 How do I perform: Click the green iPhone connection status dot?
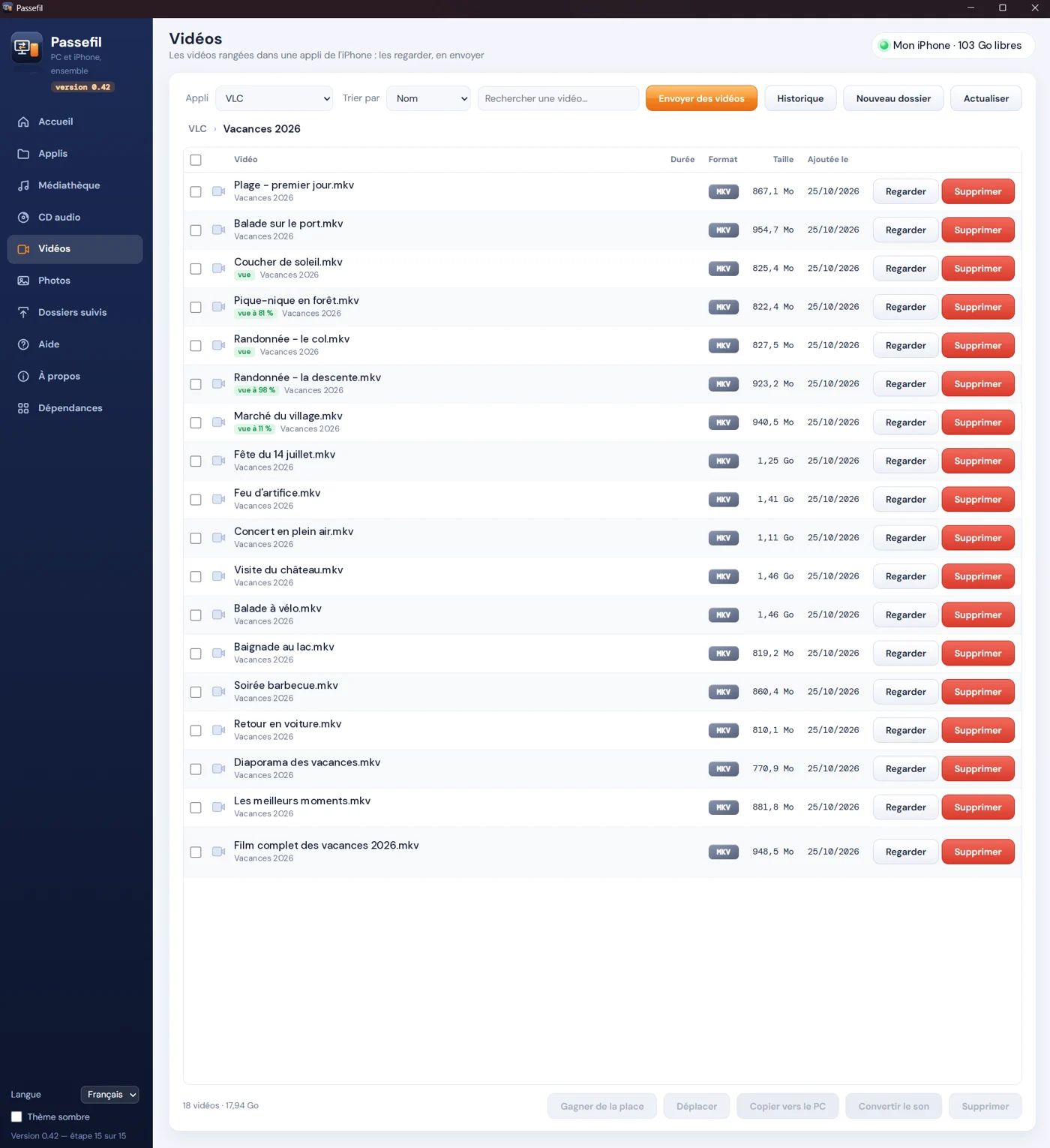(x=884, y=45)
